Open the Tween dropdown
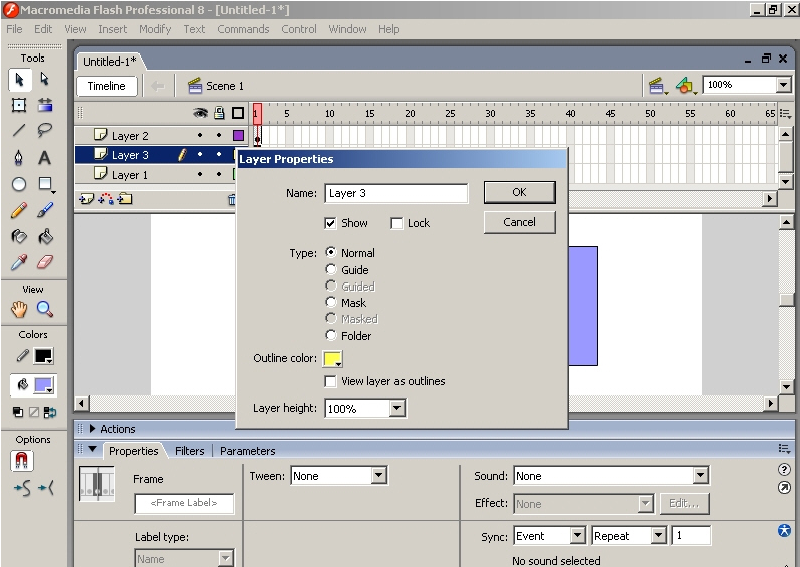The image size is (800, 567). (379, 476)
